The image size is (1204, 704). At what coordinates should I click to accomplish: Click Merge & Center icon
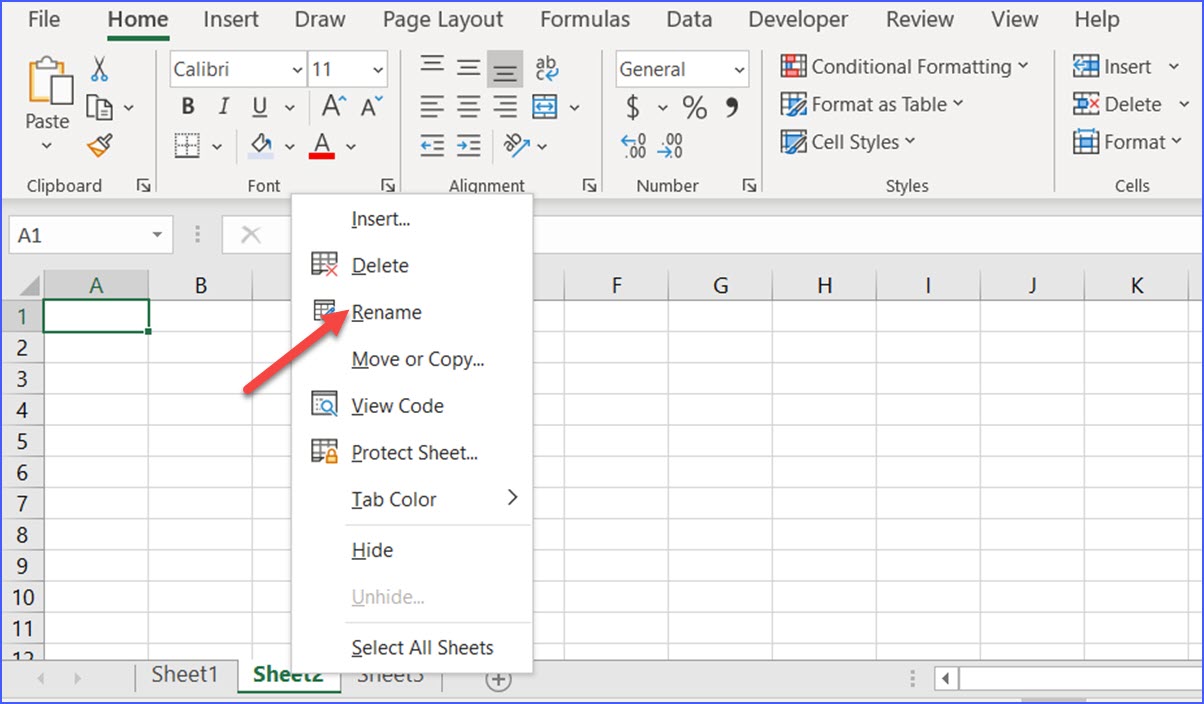coord(545,106)
